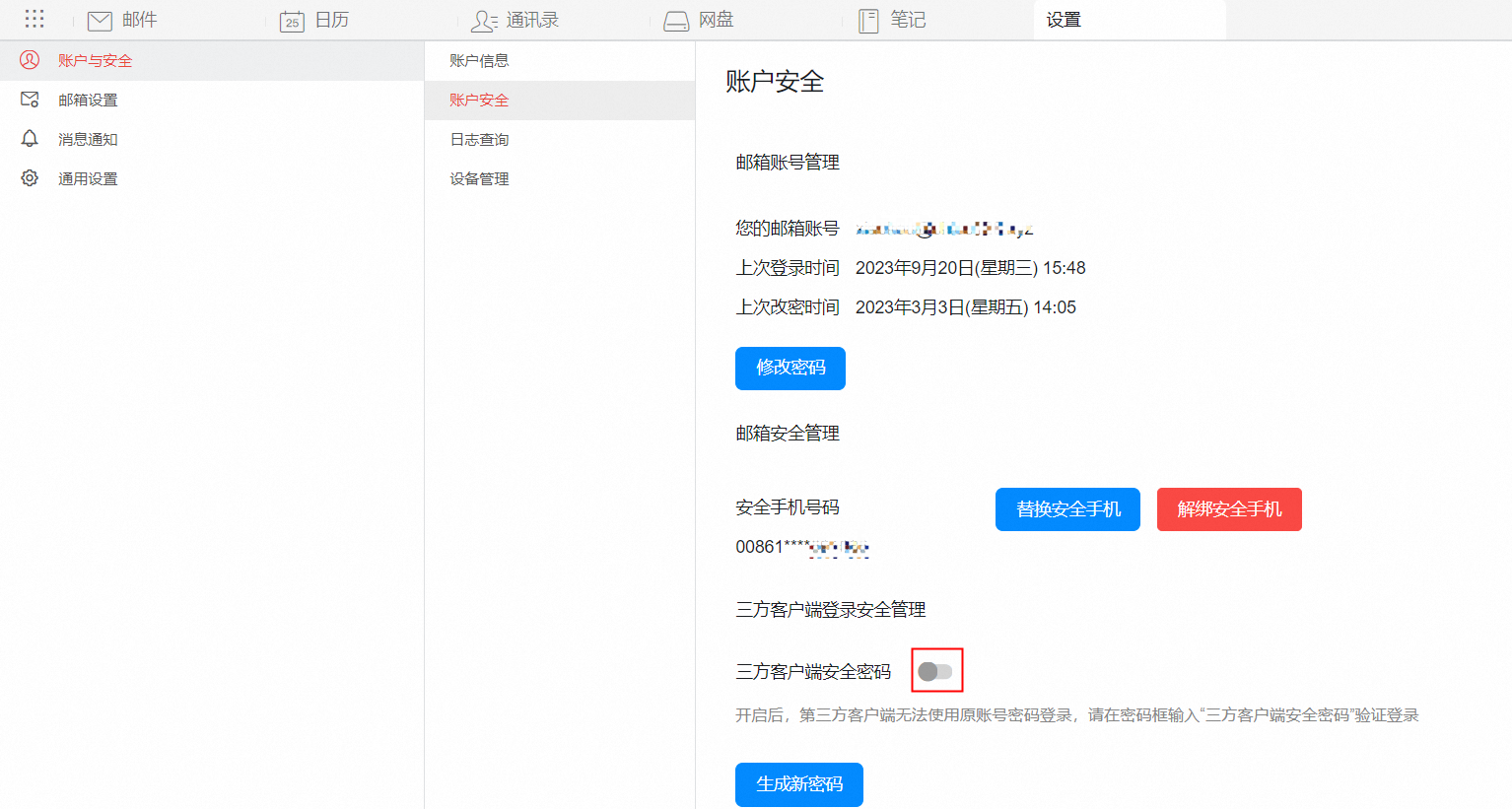
Task: Open 设备管理 in the submenu
Action: pyautogui.click(x=479, y=179)
